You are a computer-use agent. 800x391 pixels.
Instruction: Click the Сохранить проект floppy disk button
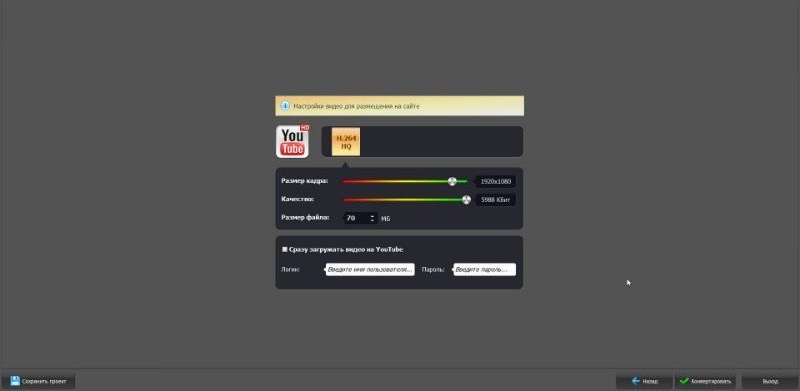[38, 381]
